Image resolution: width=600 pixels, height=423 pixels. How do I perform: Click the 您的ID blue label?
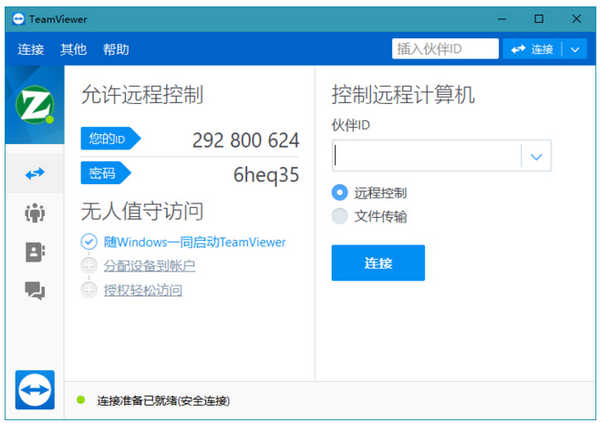(x=111, y=138)
